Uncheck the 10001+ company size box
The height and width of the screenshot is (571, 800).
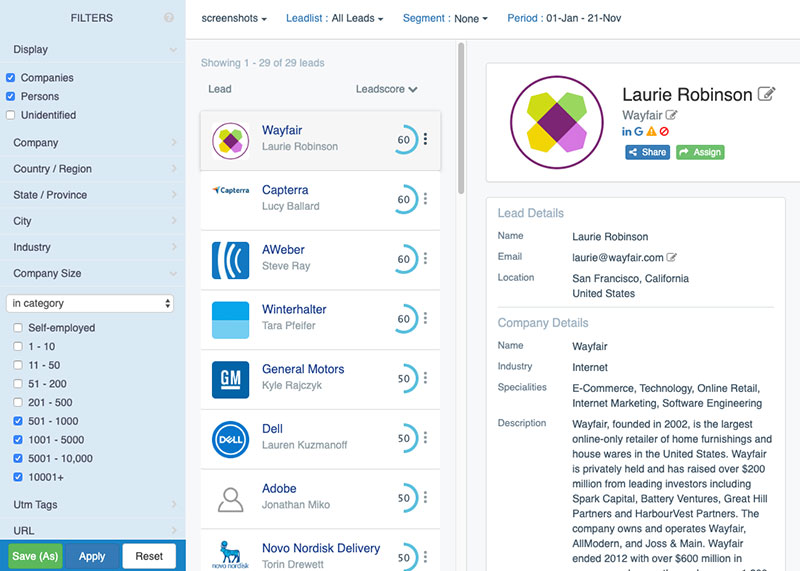18,477
